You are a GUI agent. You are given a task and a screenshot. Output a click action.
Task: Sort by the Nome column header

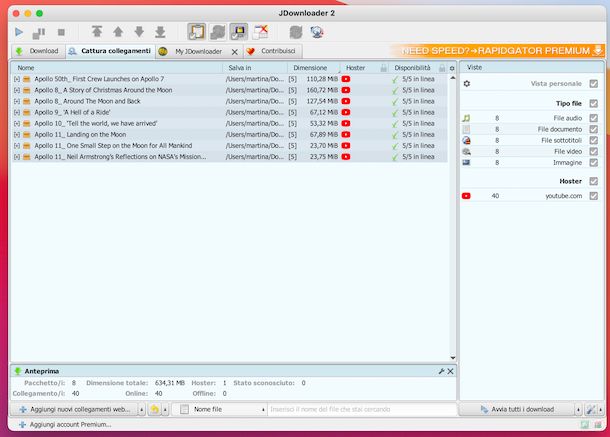(x=117, y=68)
